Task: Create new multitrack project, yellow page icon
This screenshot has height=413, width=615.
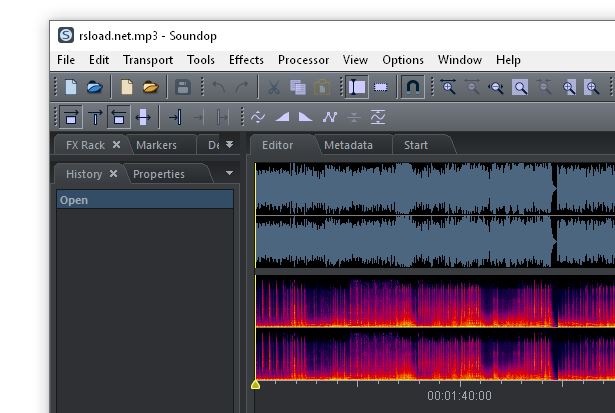Action: (126, 87)
